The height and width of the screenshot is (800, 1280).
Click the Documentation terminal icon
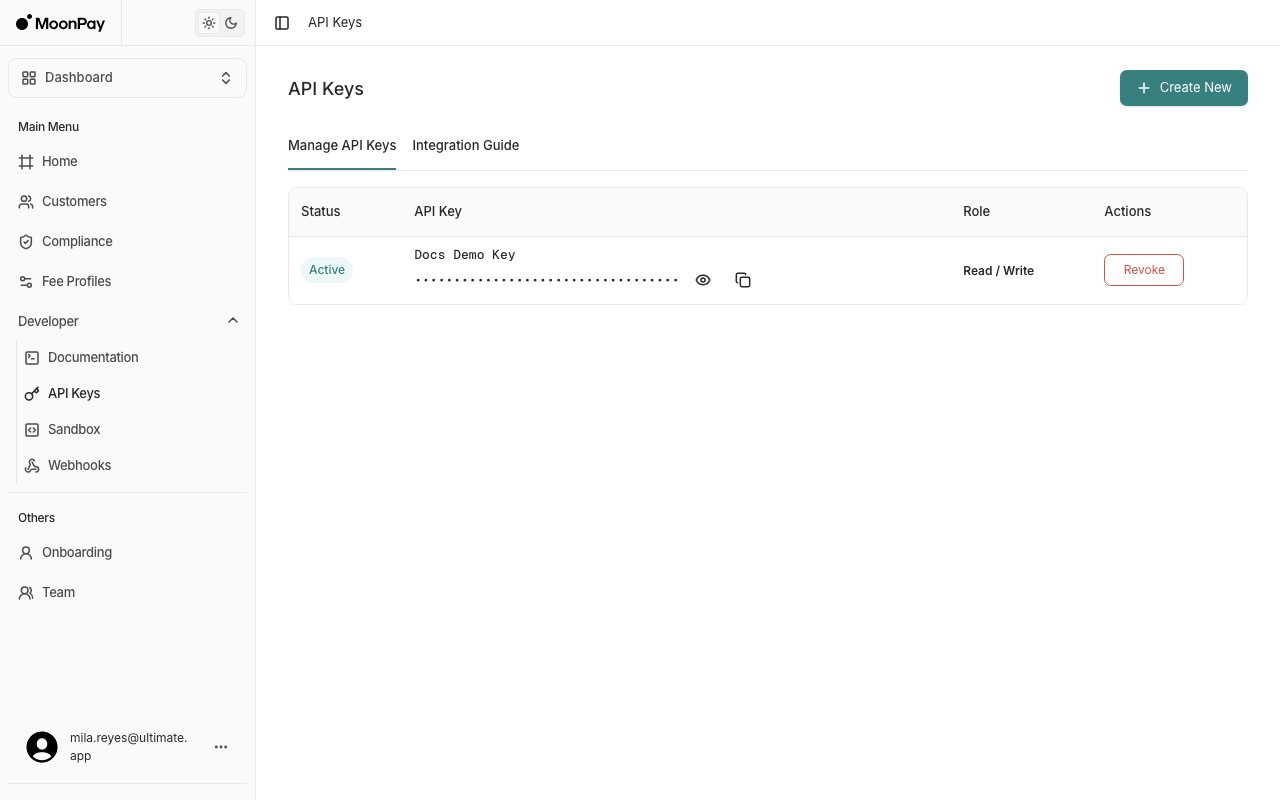32,357
